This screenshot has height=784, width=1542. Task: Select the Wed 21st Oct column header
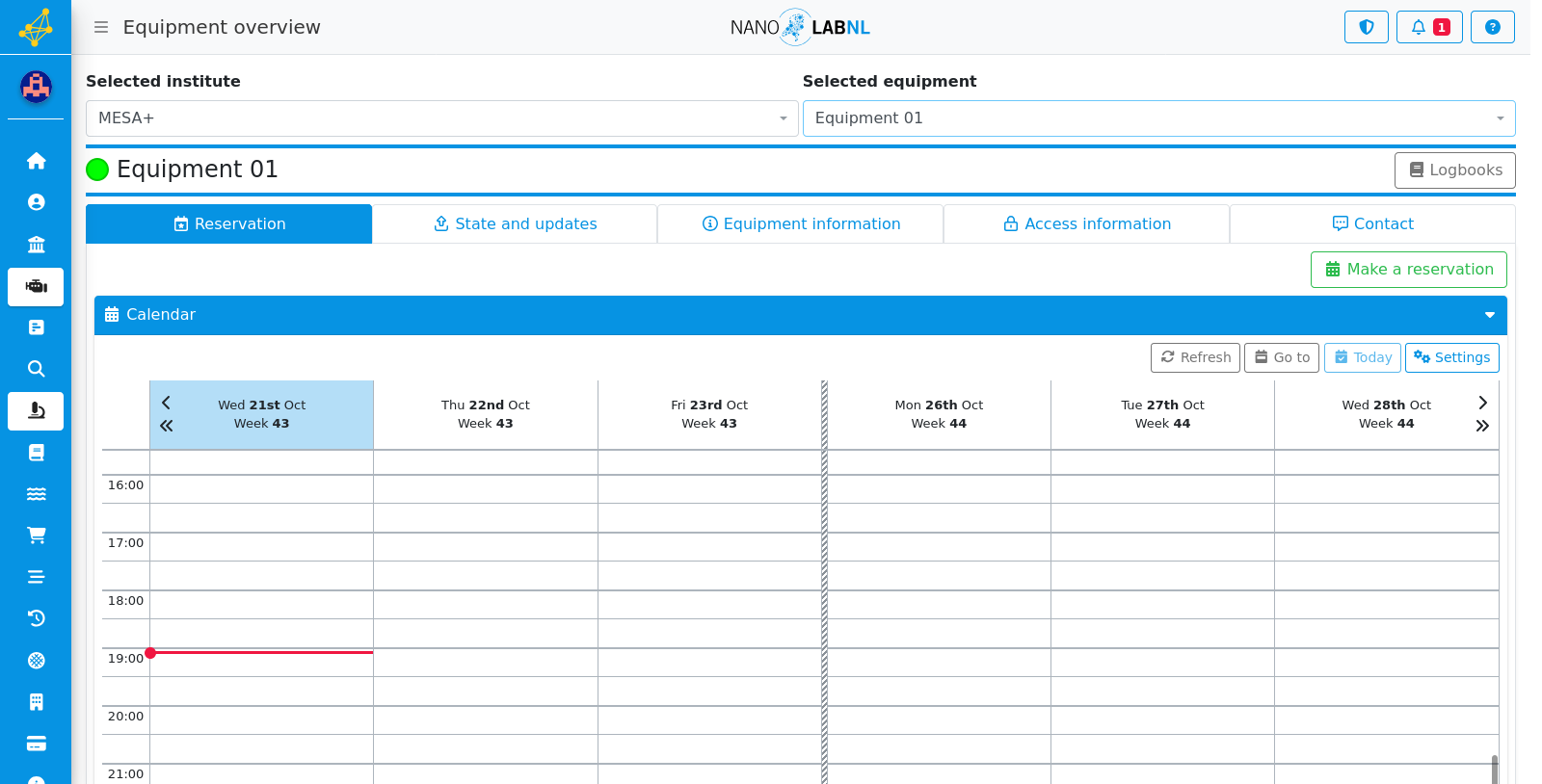261,414
